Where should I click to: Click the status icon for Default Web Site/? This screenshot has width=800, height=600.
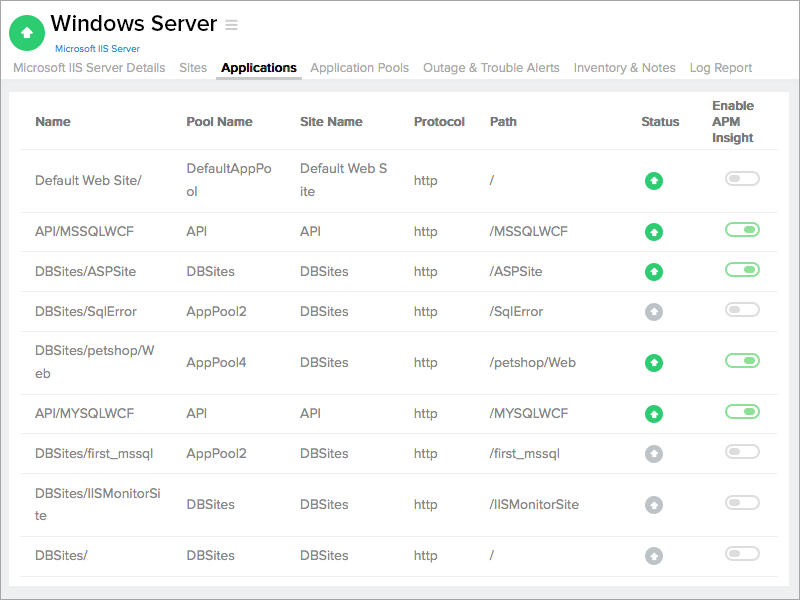654,181
